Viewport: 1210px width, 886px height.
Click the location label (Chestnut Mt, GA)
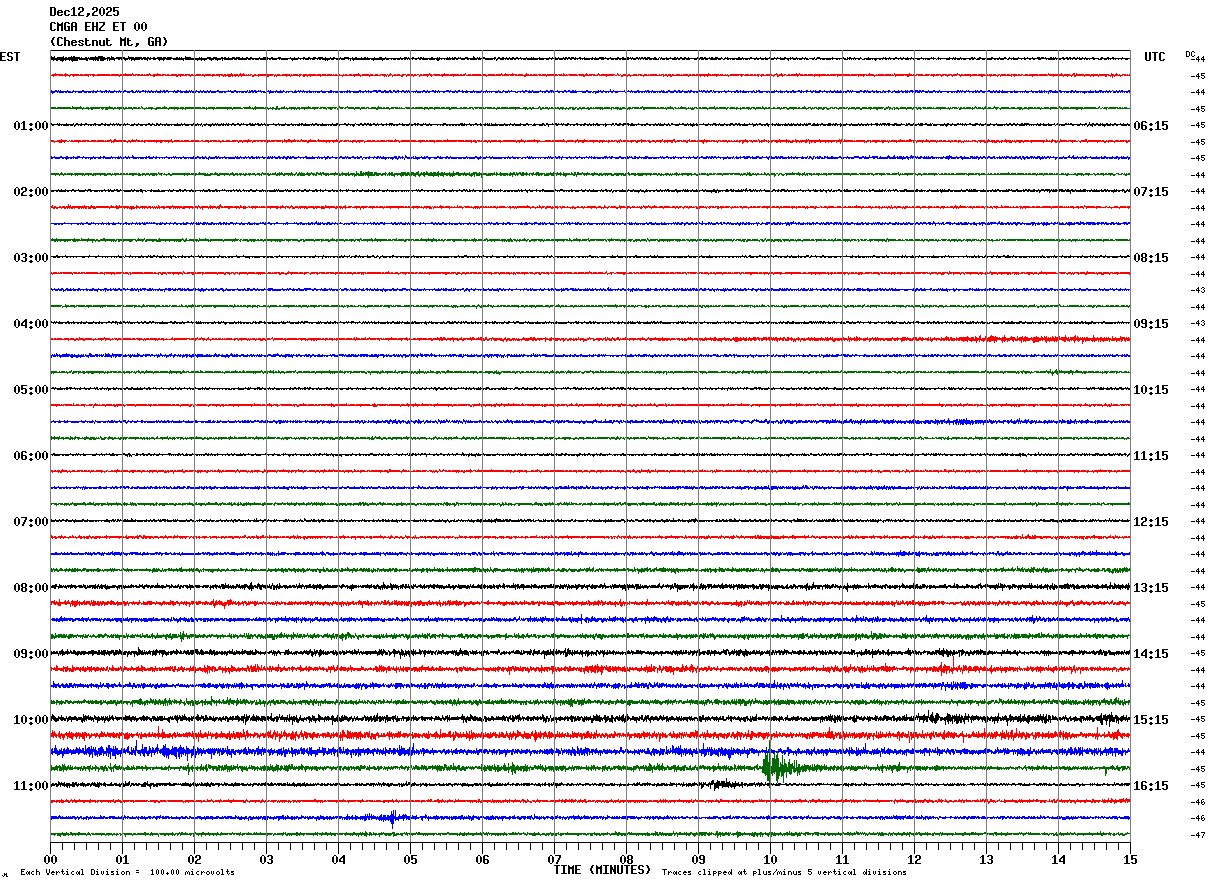point(109,42)
